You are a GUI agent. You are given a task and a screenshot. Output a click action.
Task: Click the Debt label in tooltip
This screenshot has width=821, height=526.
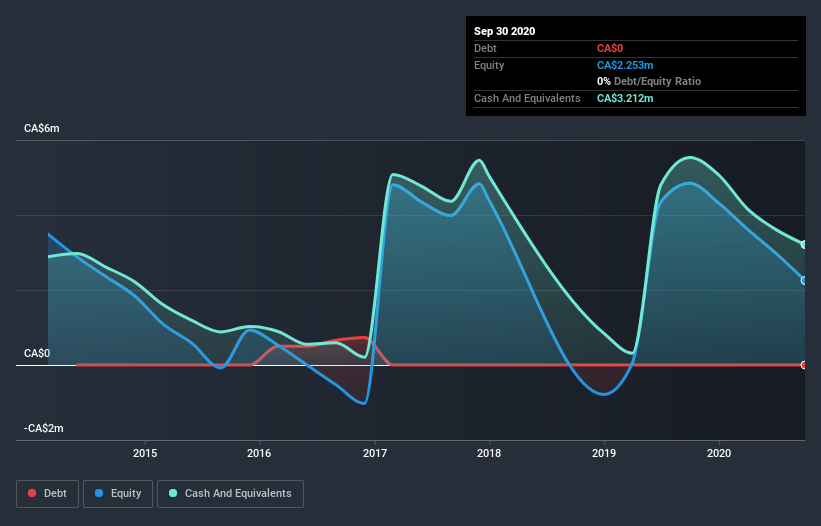coord(485,49)
